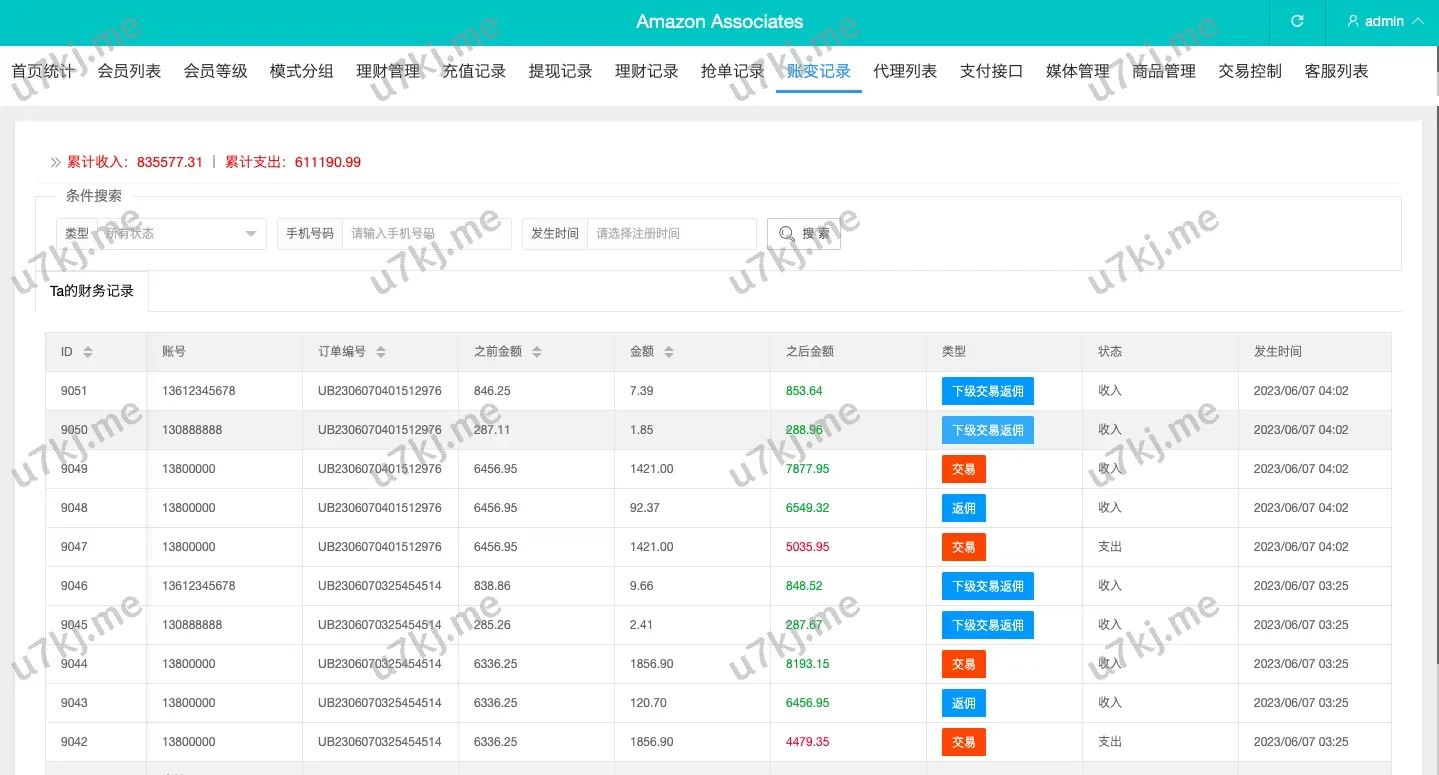Navigate to 提现记录 menu

coord(560,71)
